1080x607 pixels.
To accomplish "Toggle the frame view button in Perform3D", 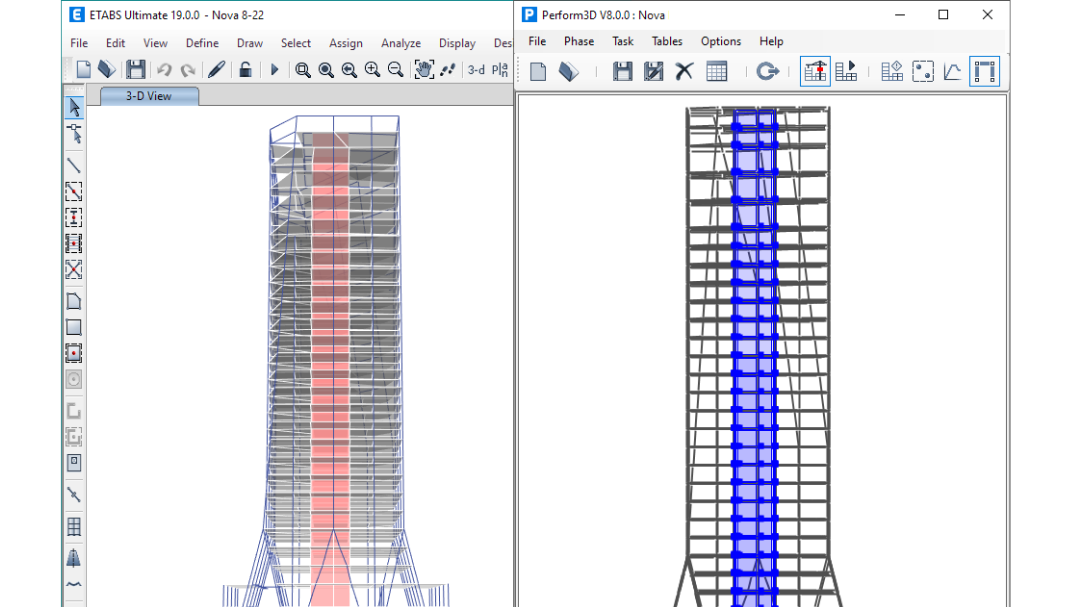I will click(x=984, y=71).
